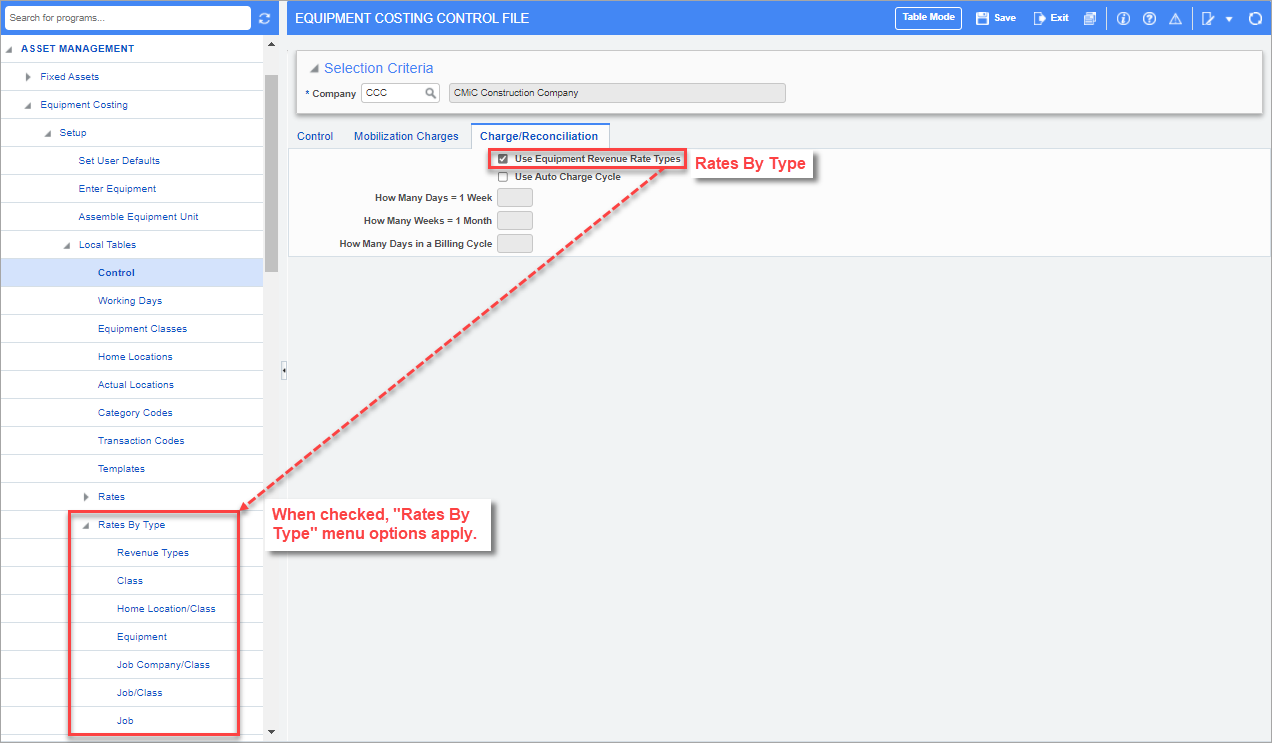The width and height of the screenshot is (1272, 743).
Task: Click the edit notes pencil icon
Action: tap(1208, 18)
